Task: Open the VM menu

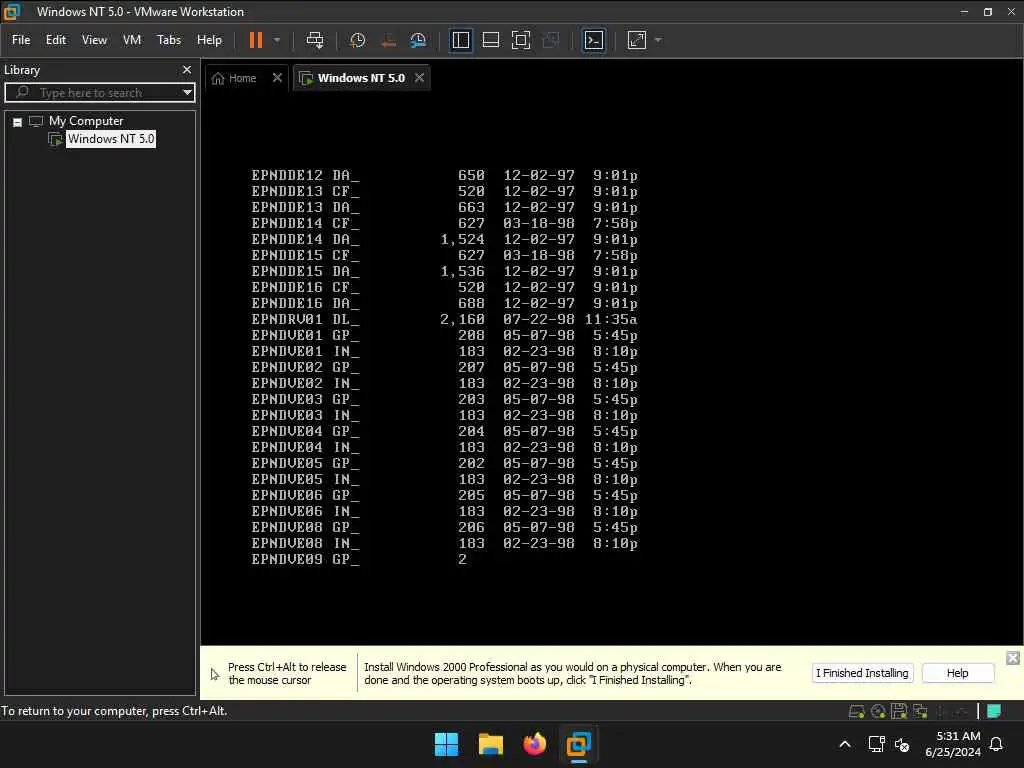Action: point(132,40)
